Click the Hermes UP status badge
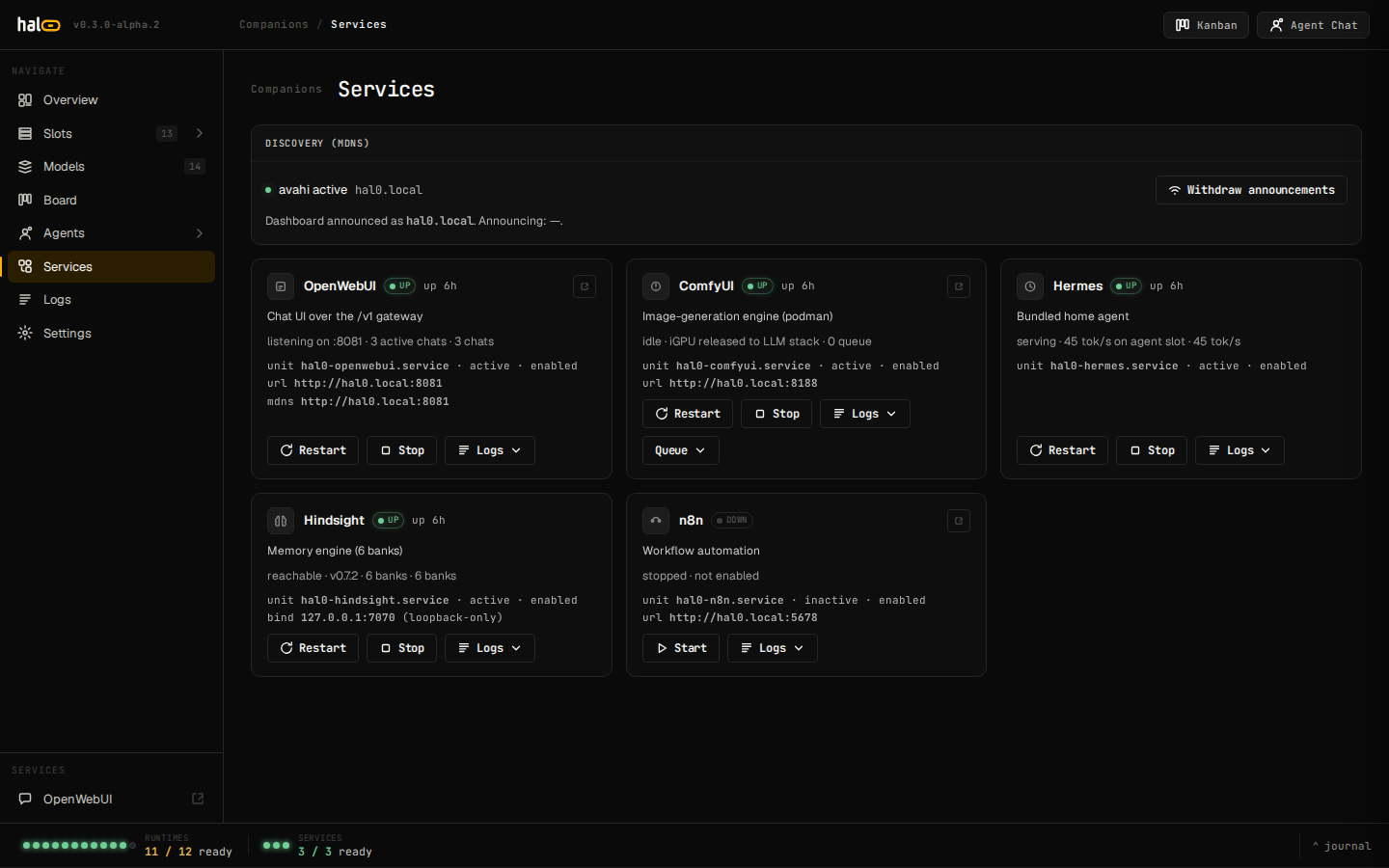1389x868 pixels. coord(1127,286)
